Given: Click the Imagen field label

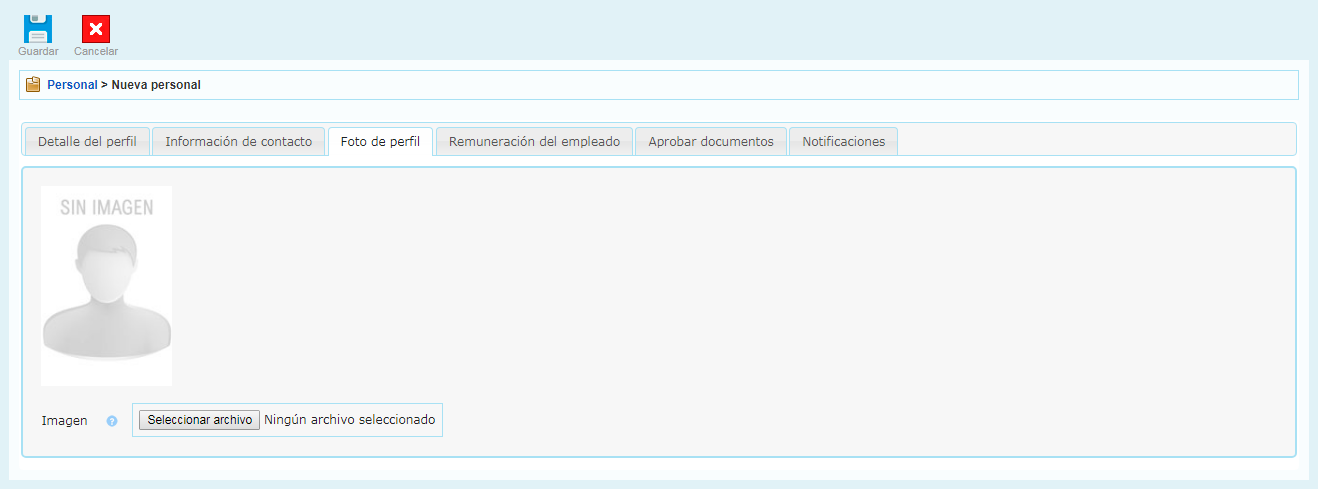Looking at the screenshot, I should pyautogui.click(x=64, y=421).
